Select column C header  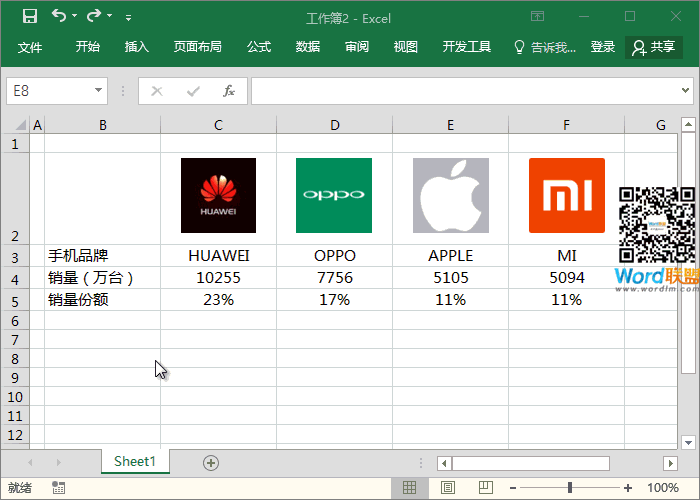[x=218, y=125]
